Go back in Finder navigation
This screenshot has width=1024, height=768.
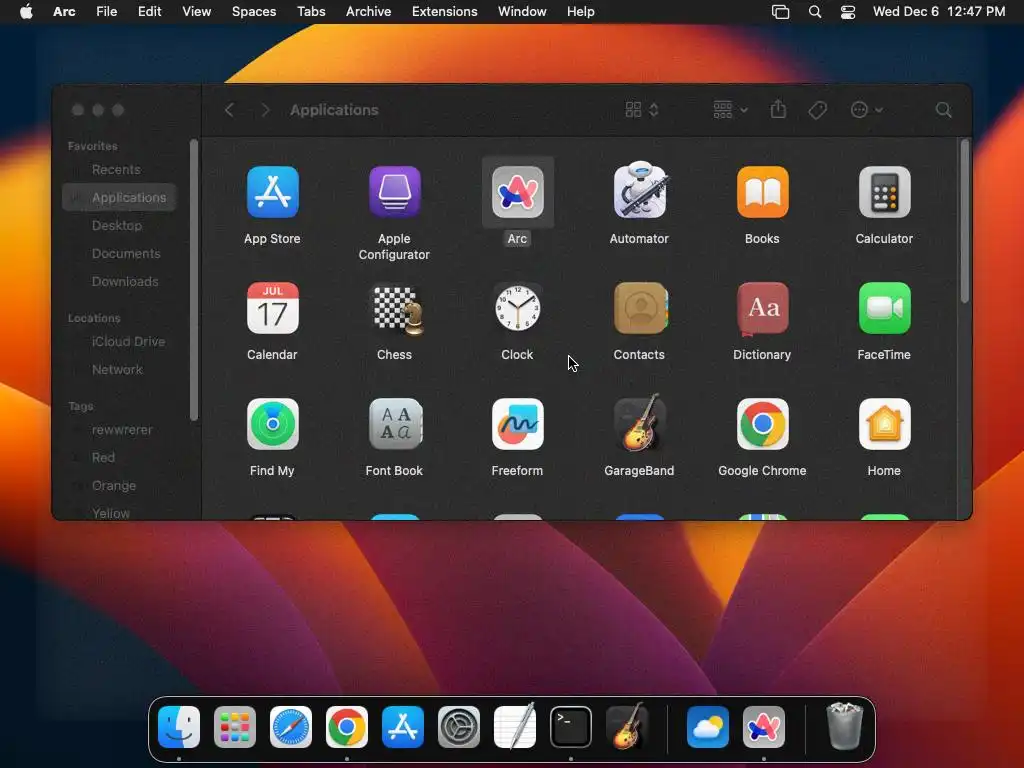coord(229,110)
